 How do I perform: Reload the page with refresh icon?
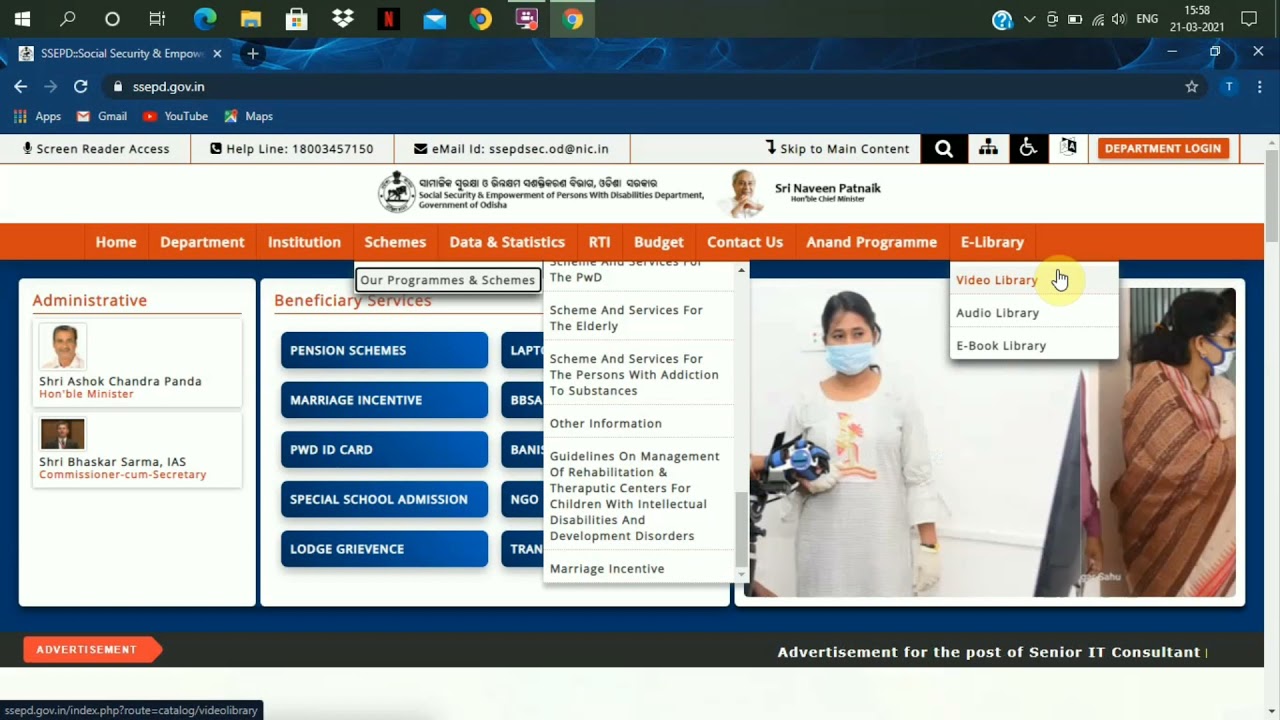[x=81, y=87]
